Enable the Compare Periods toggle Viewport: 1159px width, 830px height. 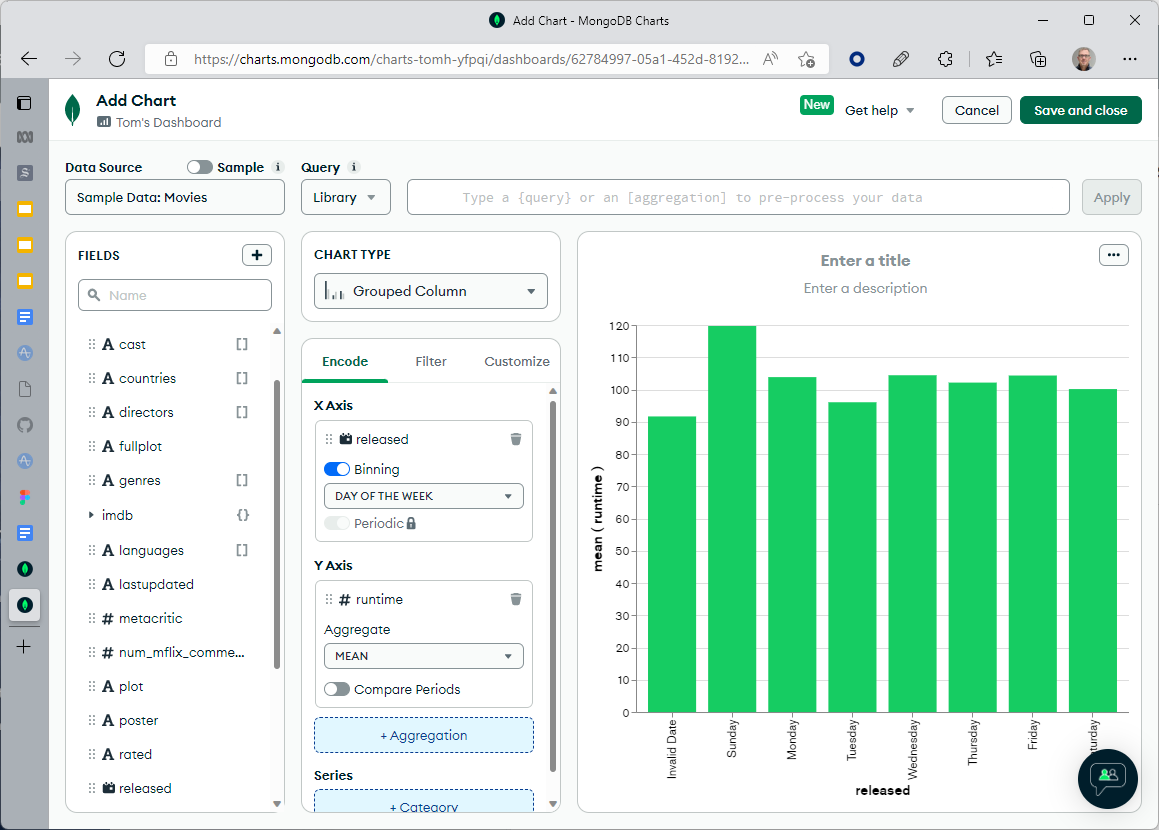(x=337, y=689)
